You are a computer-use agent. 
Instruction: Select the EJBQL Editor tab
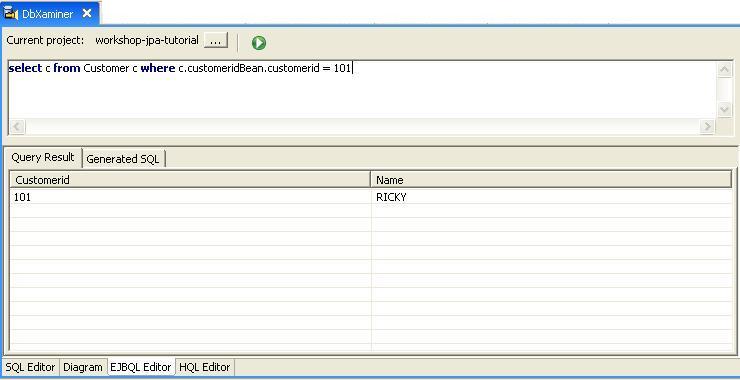pos(141,367)
